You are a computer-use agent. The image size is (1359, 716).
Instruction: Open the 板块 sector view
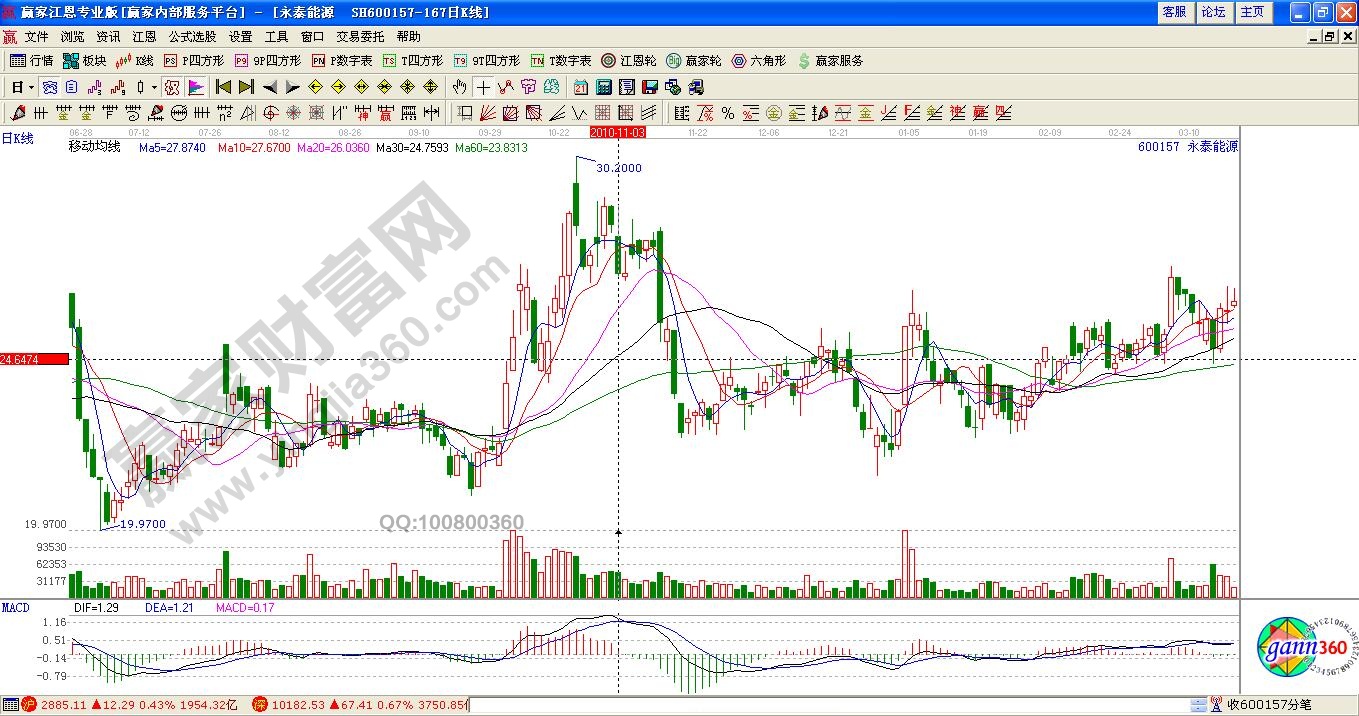(84, 61)
